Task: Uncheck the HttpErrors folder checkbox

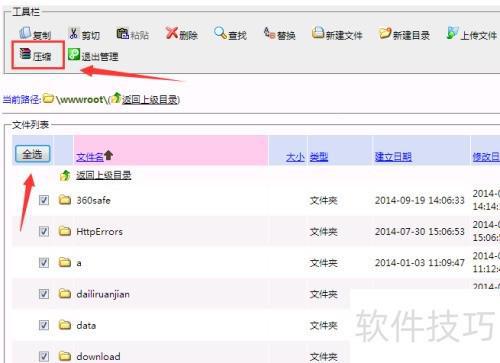Action: coord(44,231)
